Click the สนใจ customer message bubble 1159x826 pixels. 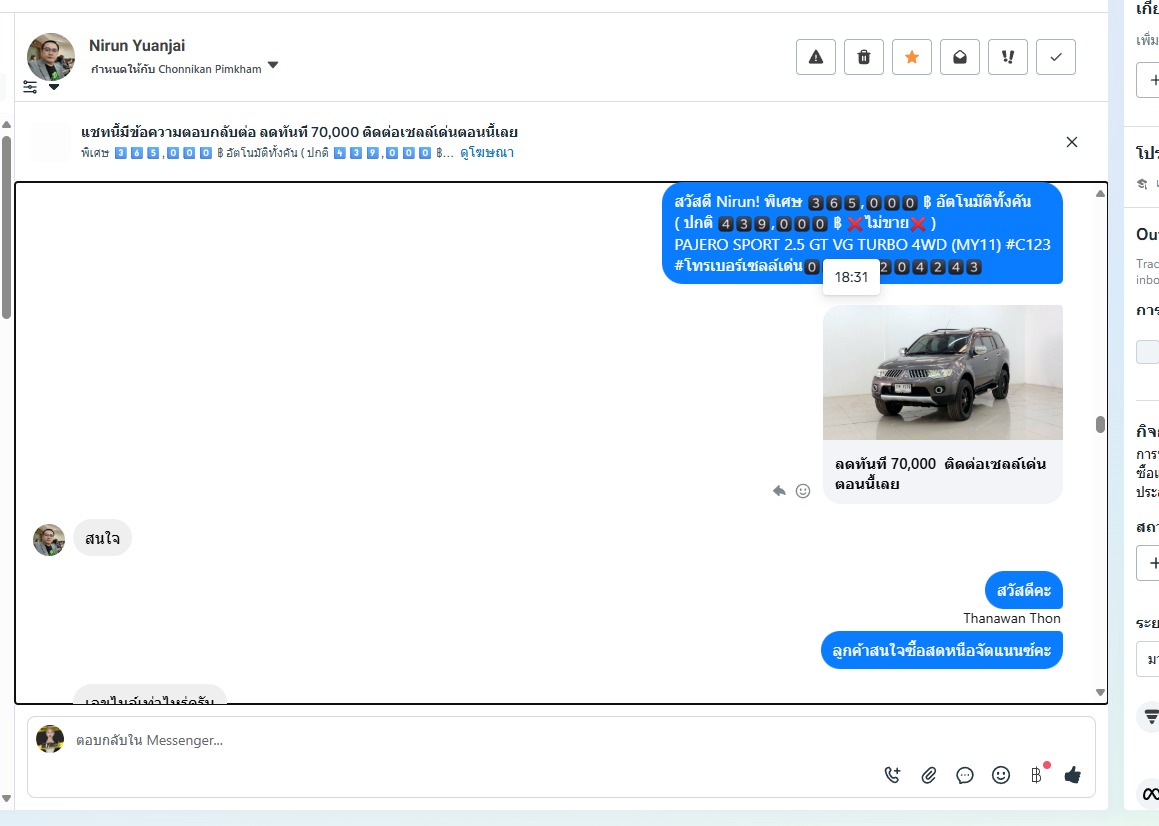102,538
